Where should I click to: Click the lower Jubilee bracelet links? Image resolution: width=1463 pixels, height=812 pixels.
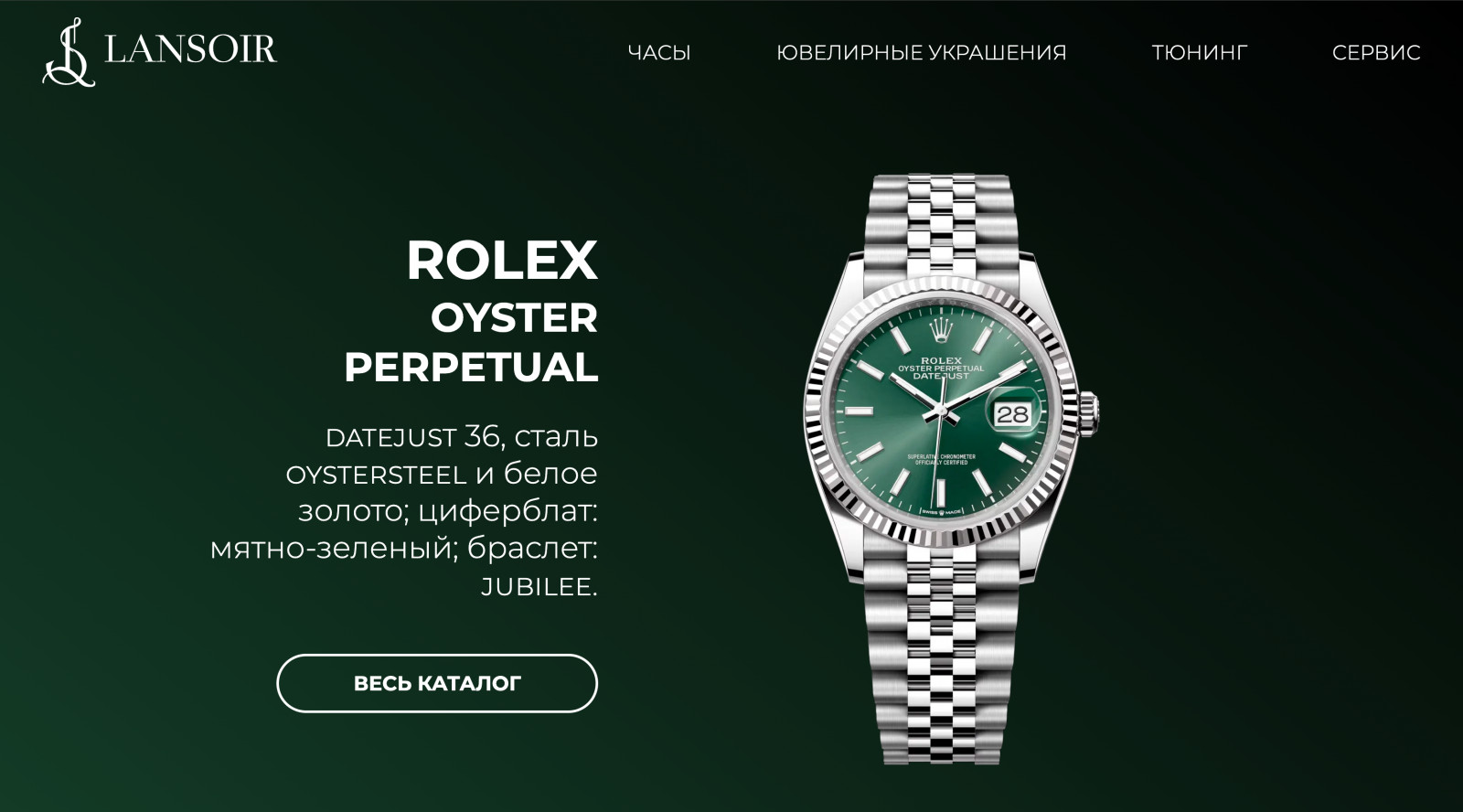[942, 658]
